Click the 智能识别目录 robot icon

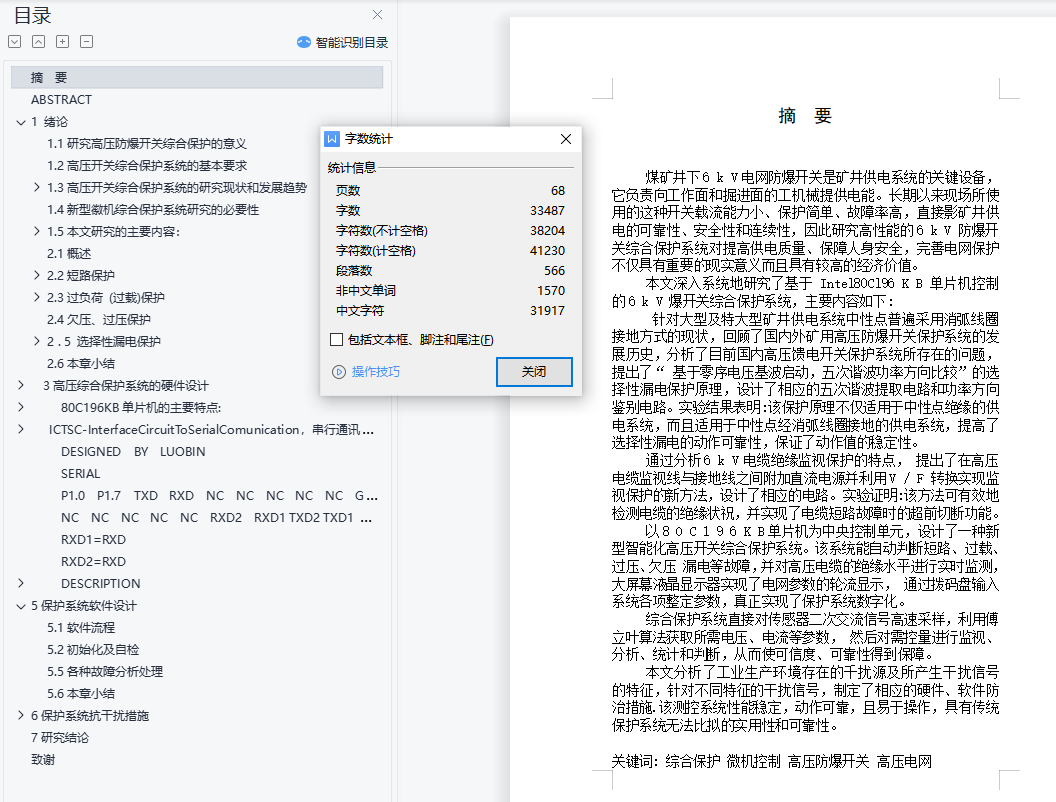click(x=304, y=42)
